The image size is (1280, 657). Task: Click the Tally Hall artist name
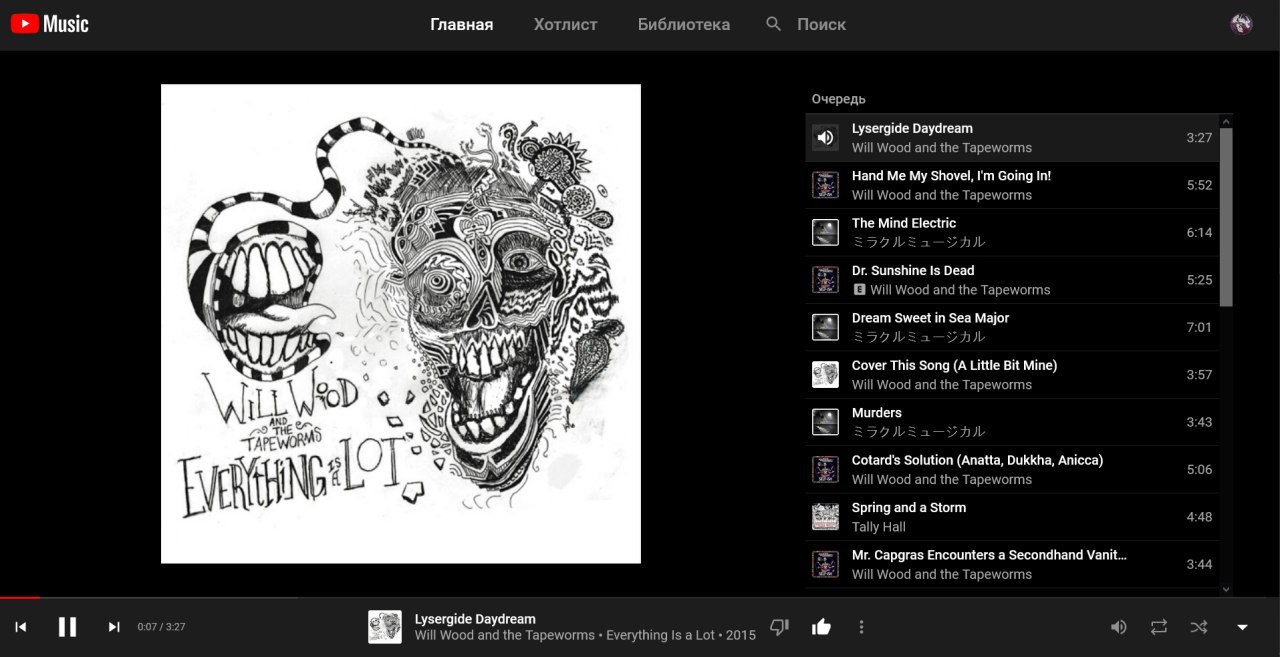coord(879,527)
